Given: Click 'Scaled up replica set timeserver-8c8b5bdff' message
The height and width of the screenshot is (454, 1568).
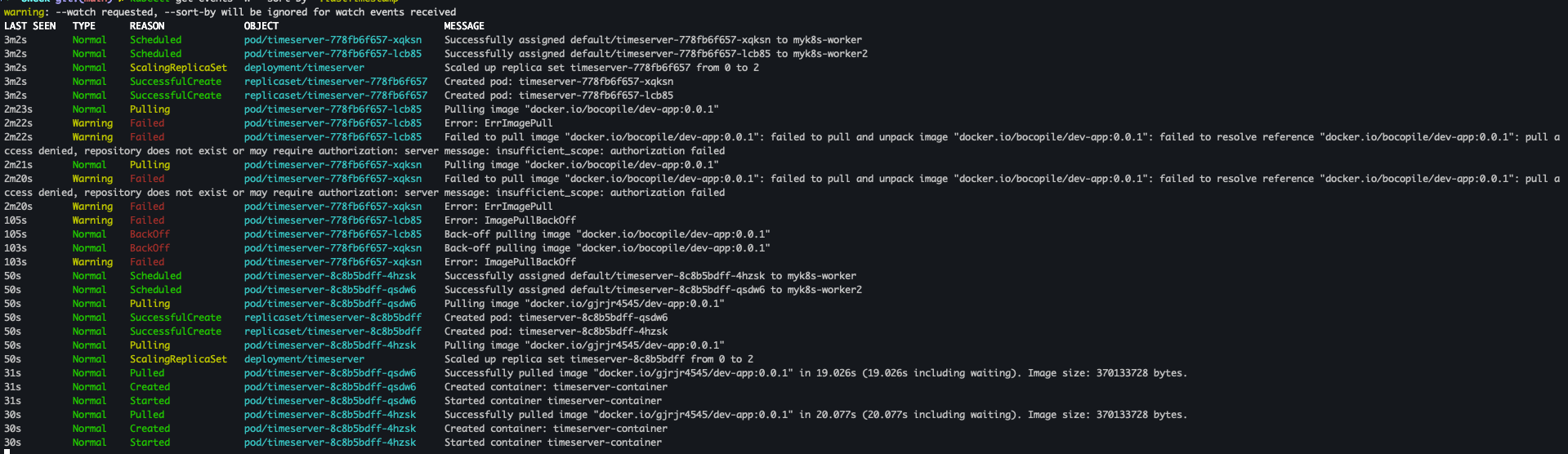Looking at the screenshot, I should pyautogui.click(x=599, y=359).
